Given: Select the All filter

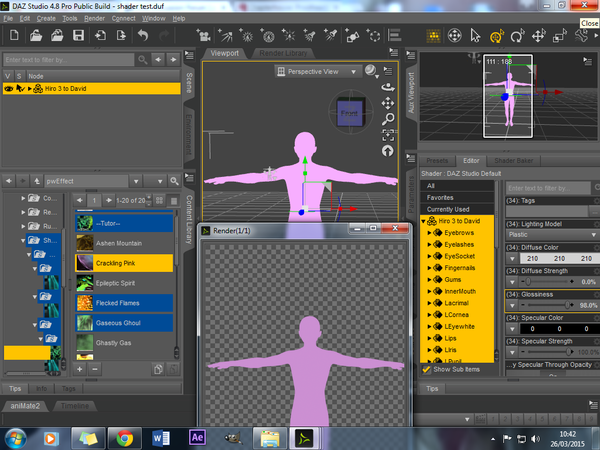Looking at the screenshot, I should coord(457,186).
